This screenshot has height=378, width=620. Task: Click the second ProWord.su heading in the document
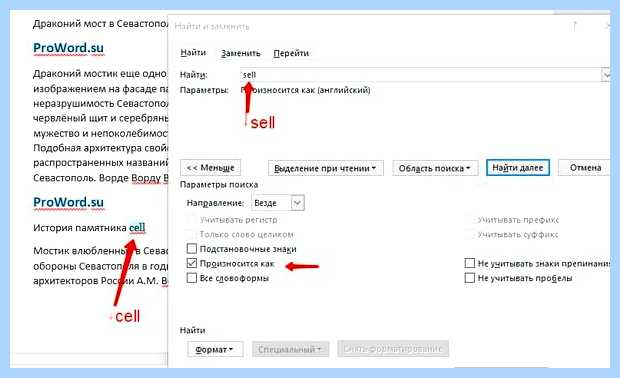pyautogui.click(x=68, y=202)
